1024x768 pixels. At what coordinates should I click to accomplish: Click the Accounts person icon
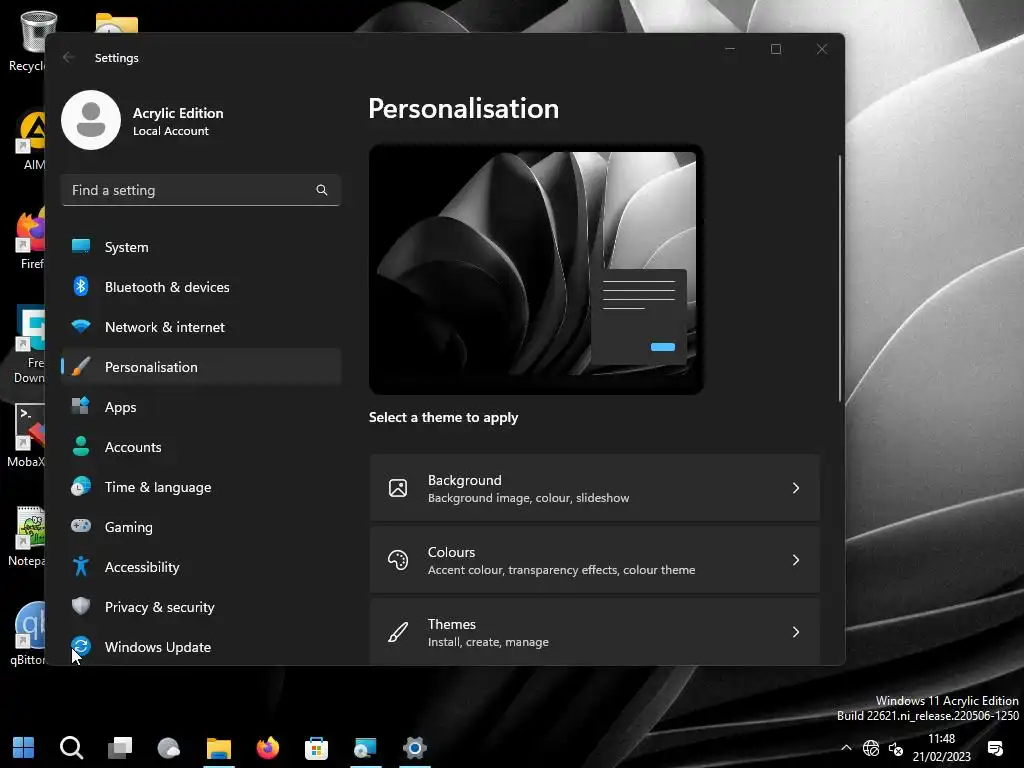click(81, 446)
